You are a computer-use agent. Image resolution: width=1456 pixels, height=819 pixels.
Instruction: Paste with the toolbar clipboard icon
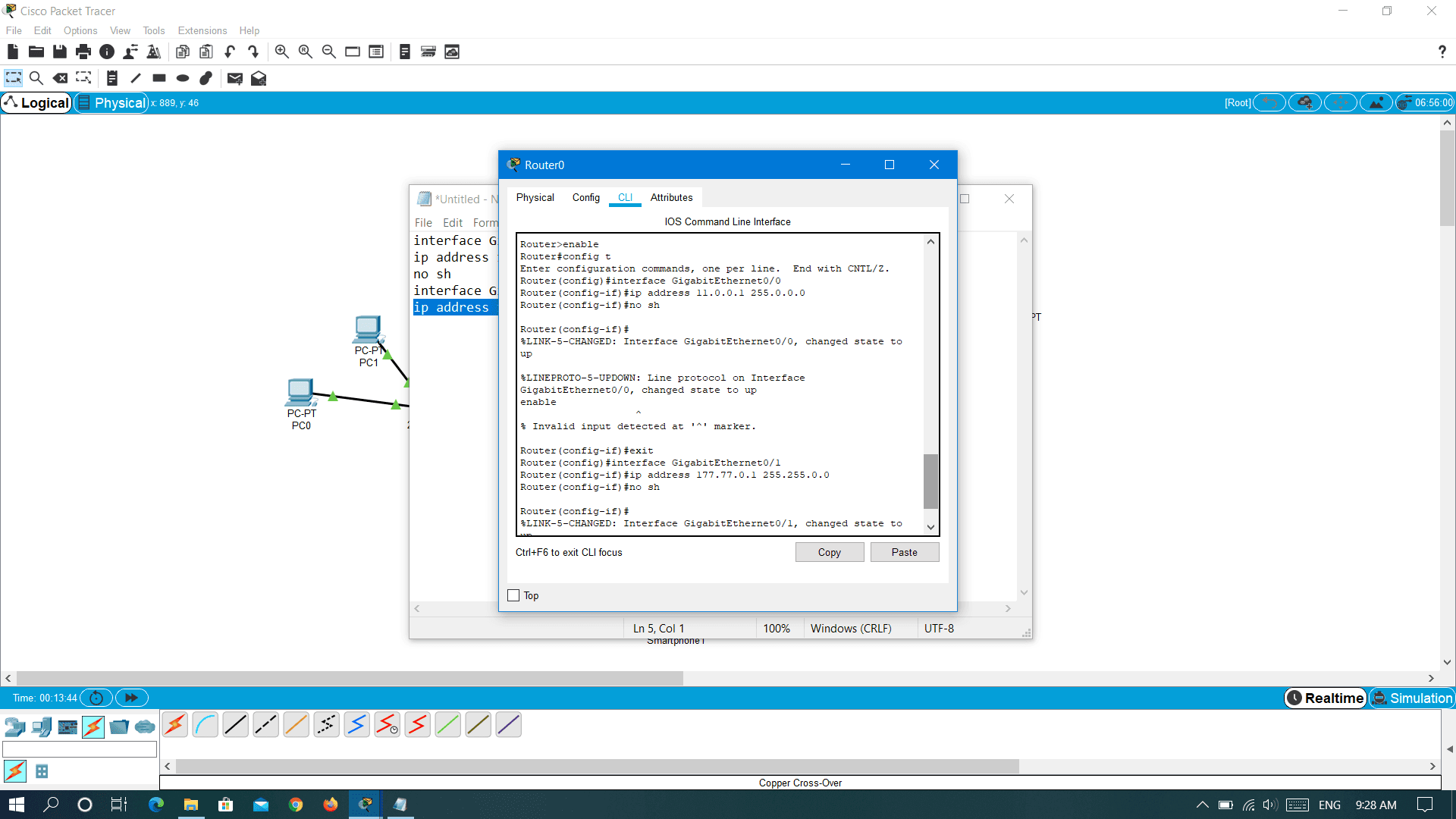pos(206,52)
